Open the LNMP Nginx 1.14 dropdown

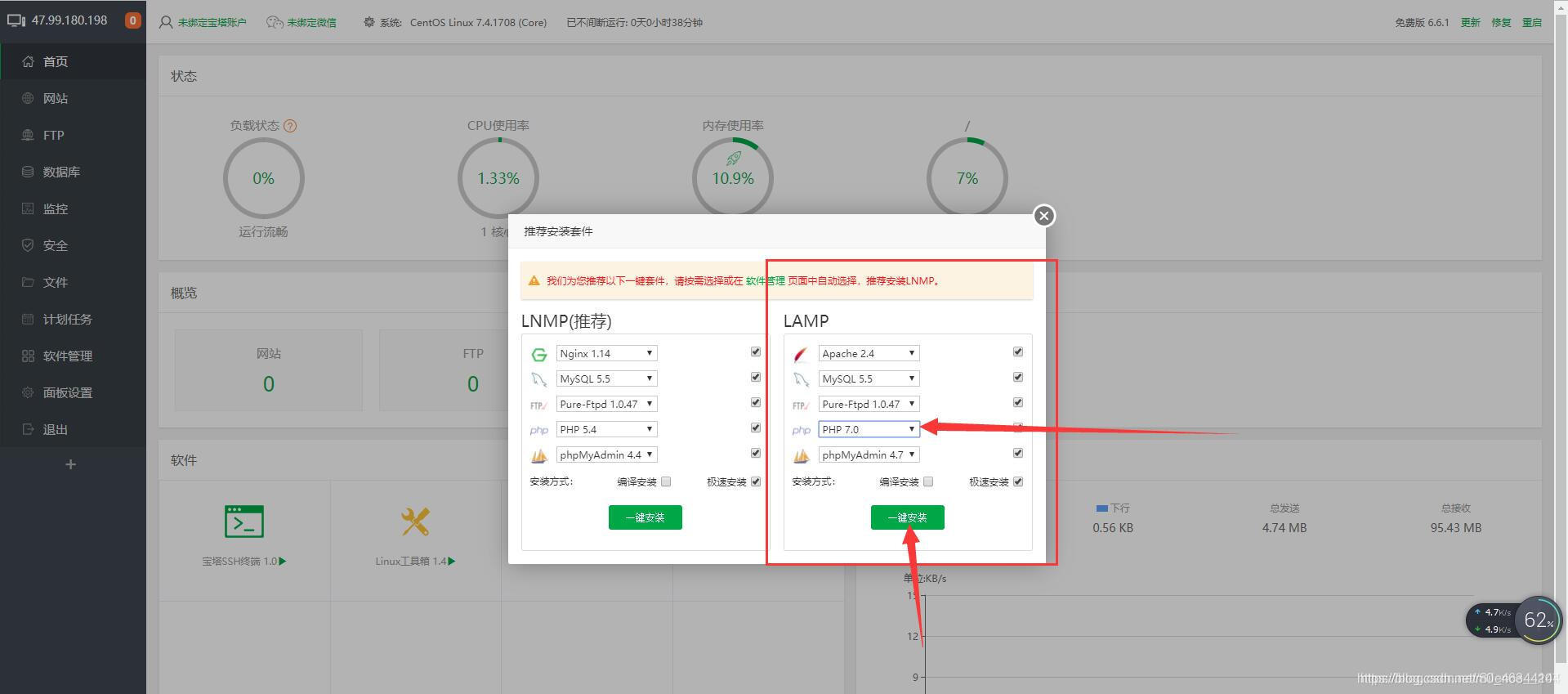(x=606, y=353)
